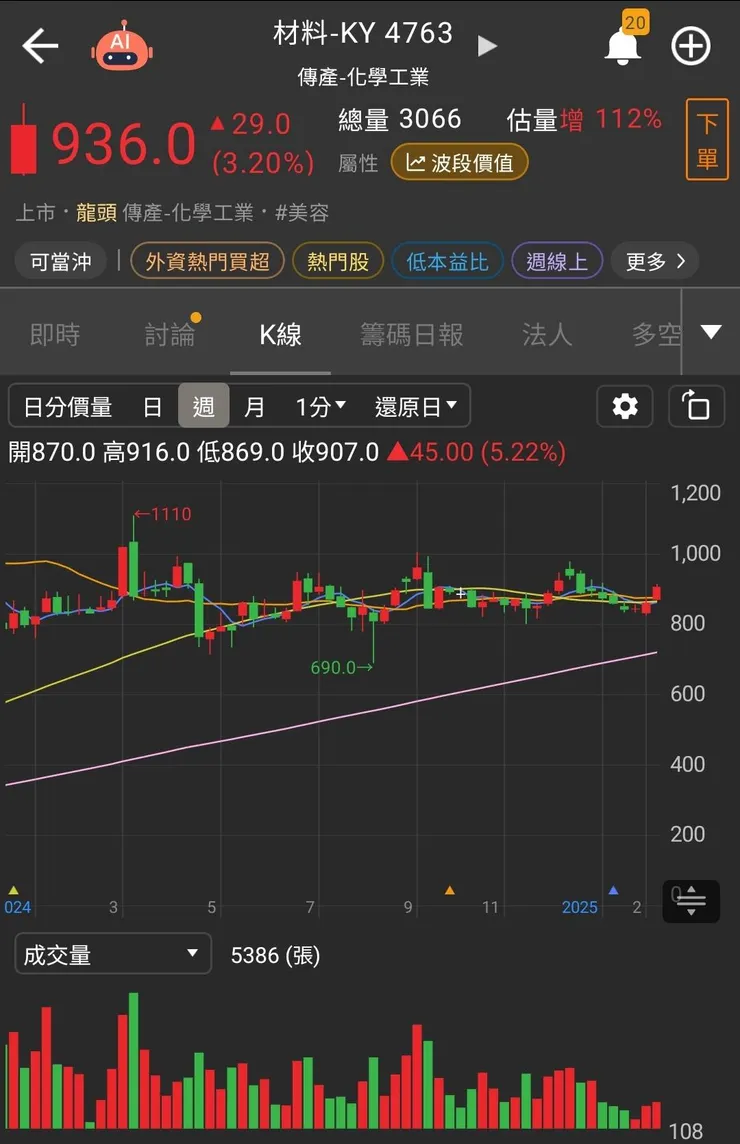This screenshot has width=740, height=1144.
Task: Click the 材料-KY 4763 stock title
Action: coord(363,33)
